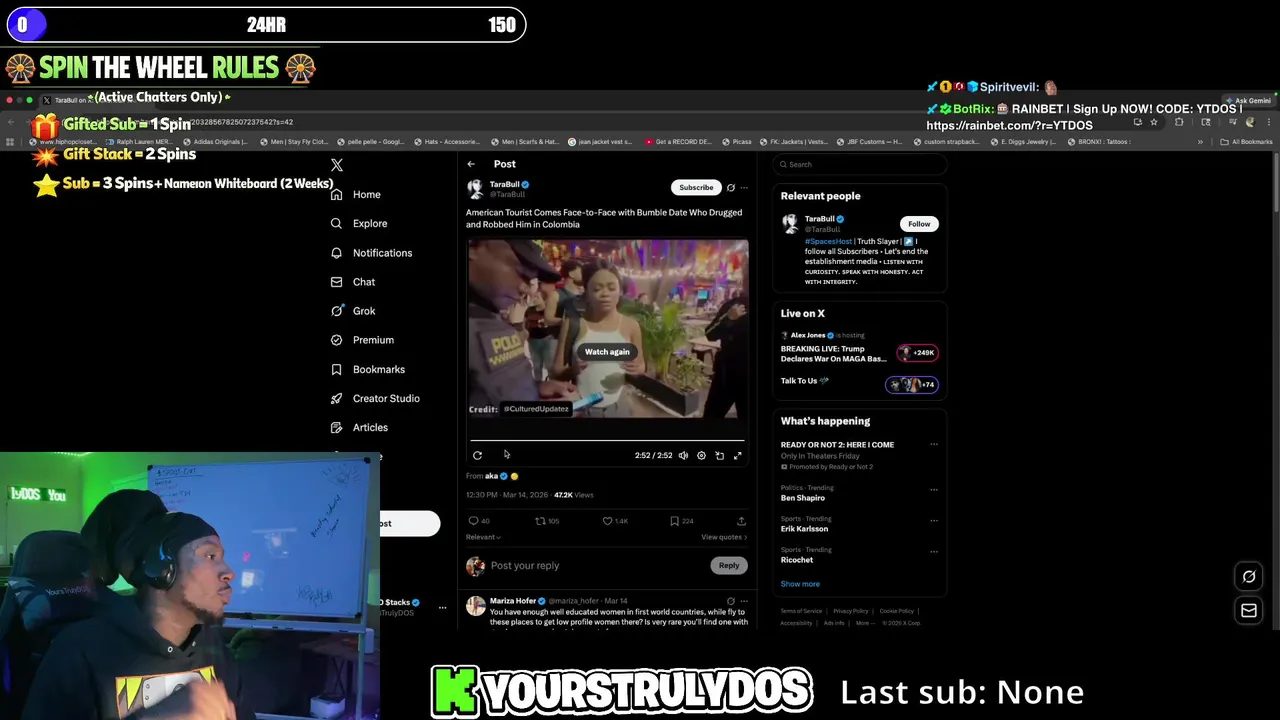Image resolution: width=1280 pixels, height=720 pixels.
Task: Click Grok icon on Mariza Hofer reply
Action: [731, 601]
